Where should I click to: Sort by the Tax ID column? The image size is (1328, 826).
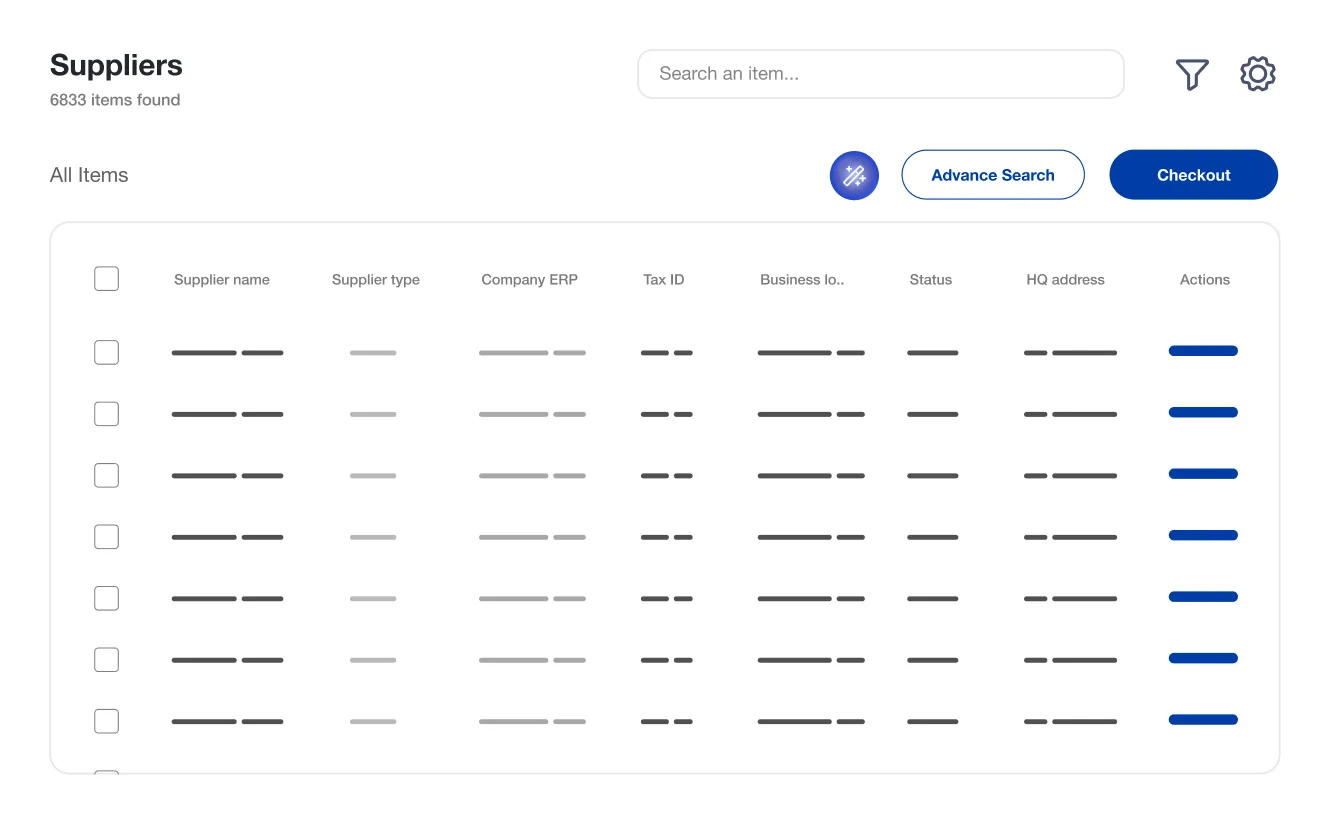pos(663,280)
